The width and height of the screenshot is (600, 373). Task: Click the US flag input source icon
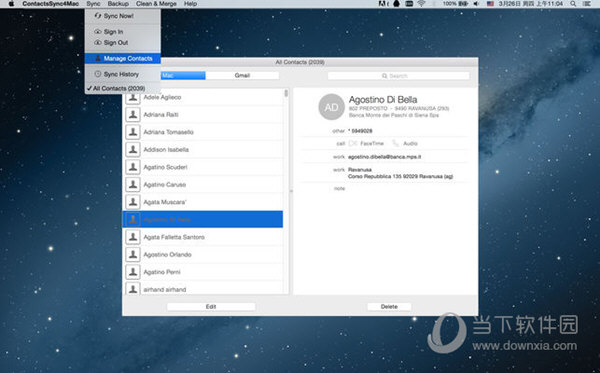point(490,4)
